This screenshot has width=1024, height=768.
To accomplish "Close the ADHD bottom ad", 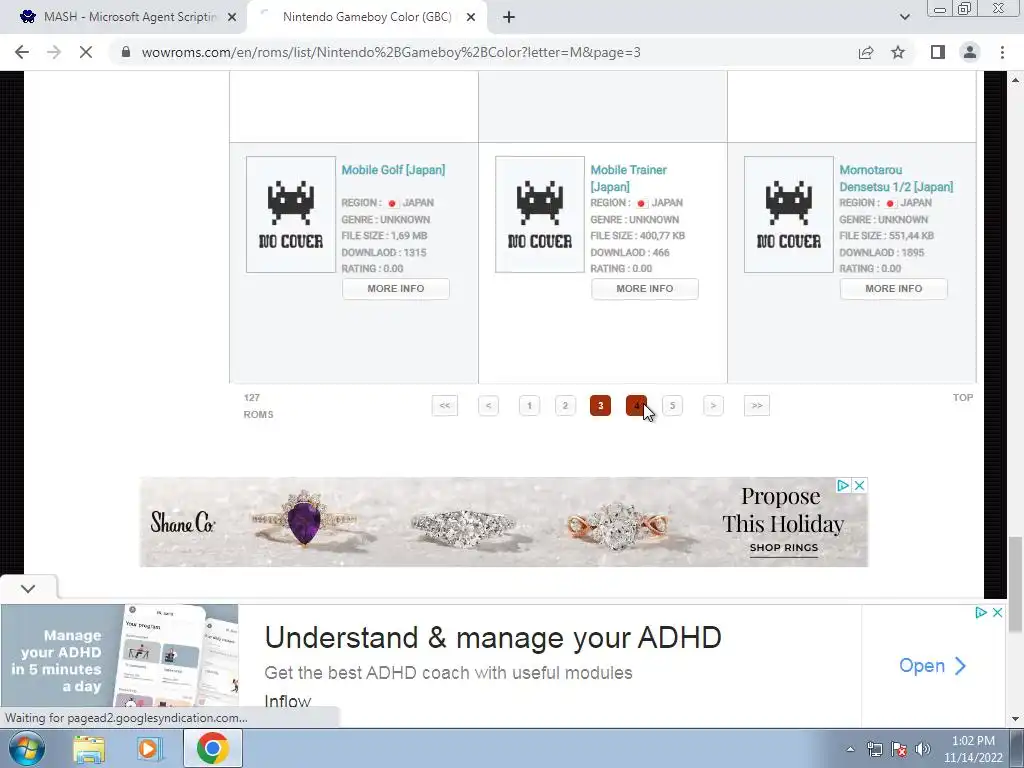I will coord(997,613).
